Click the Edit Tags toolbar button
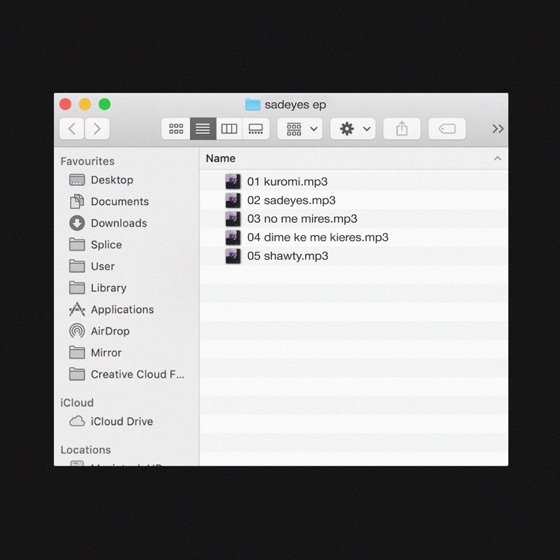This screenshot has width=560, height=560. 447,129
